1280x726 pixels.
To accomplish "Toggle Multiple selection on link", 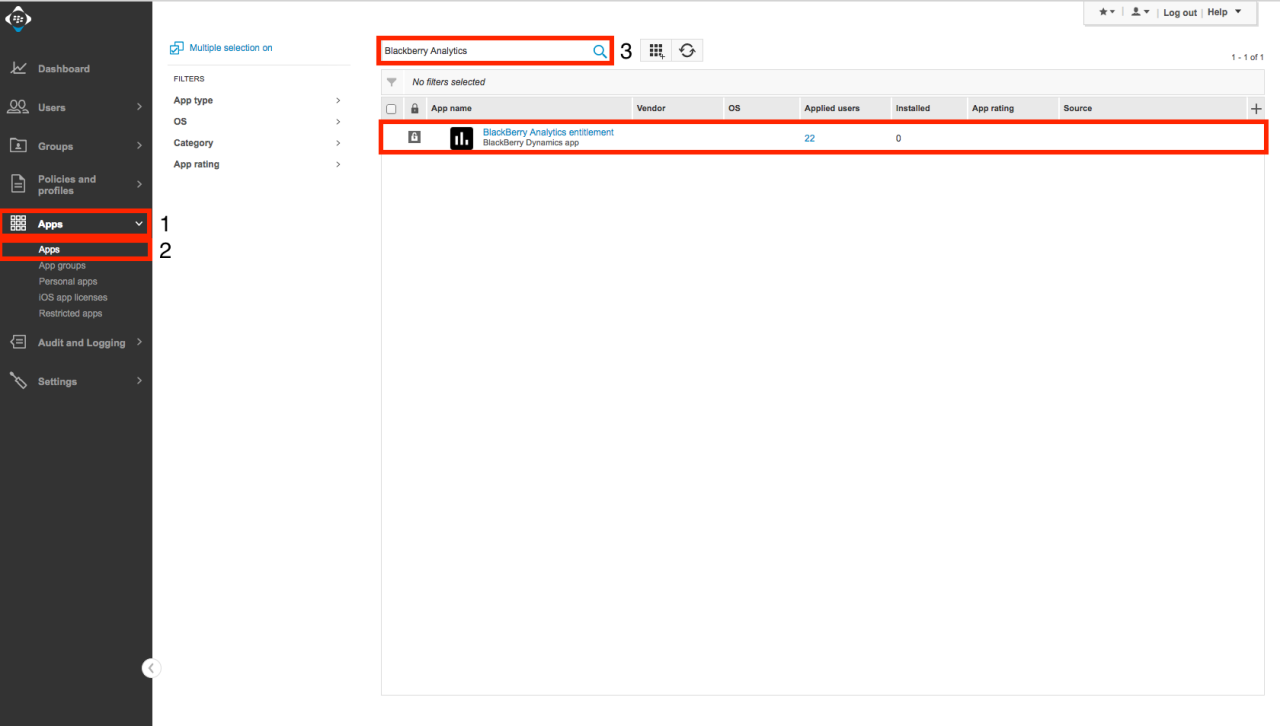I will coord(231,48).
